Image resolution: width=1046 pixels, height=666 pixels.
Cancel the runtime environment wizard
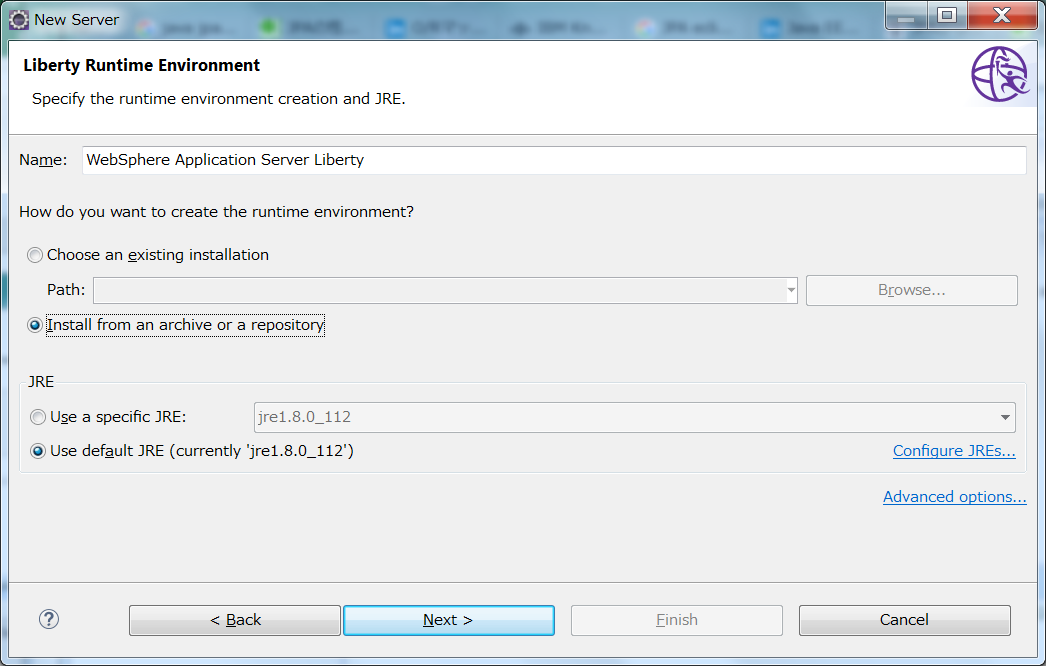coord(904,620)
